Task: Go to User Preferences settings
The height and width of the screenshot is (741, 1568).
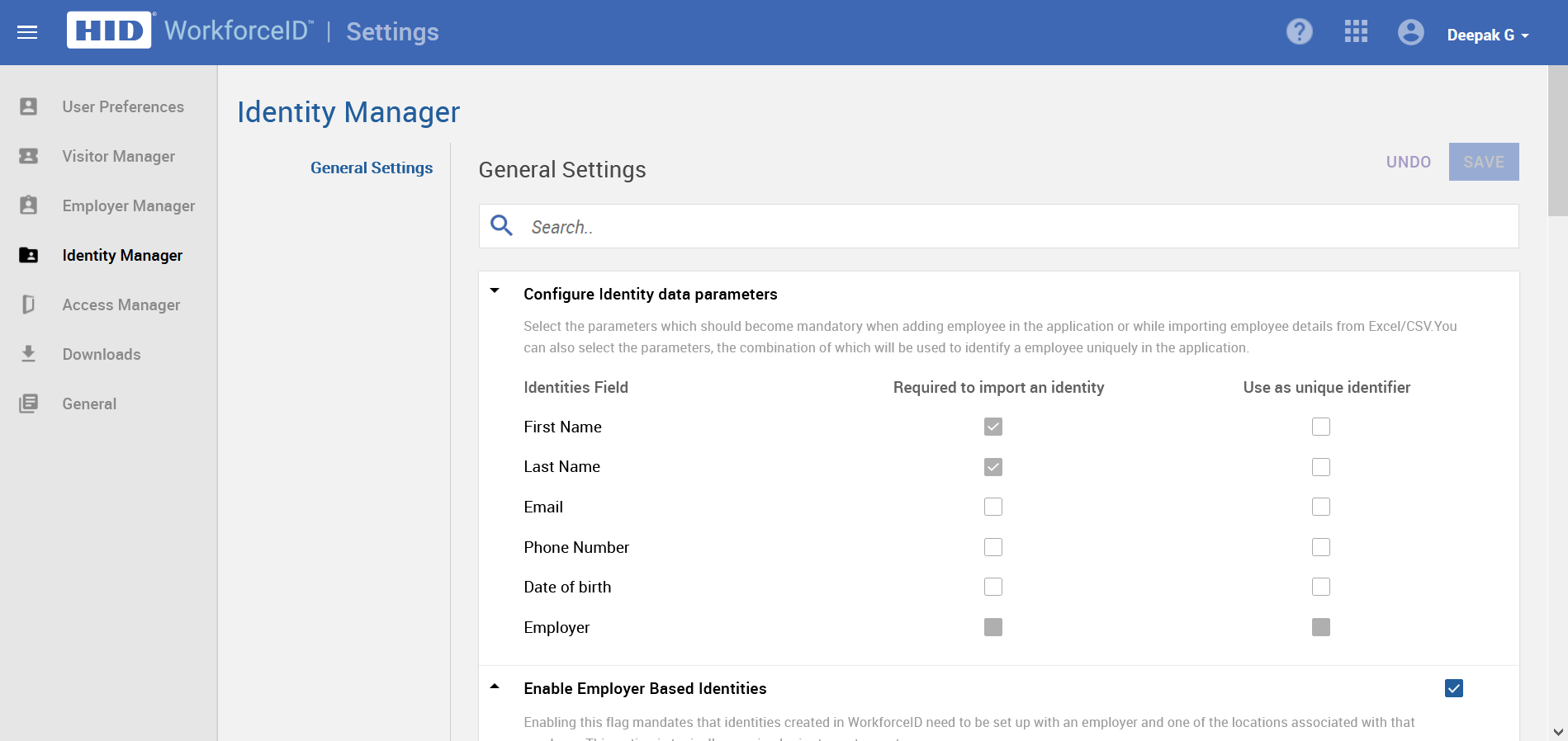Action: [x=123, y=106]
